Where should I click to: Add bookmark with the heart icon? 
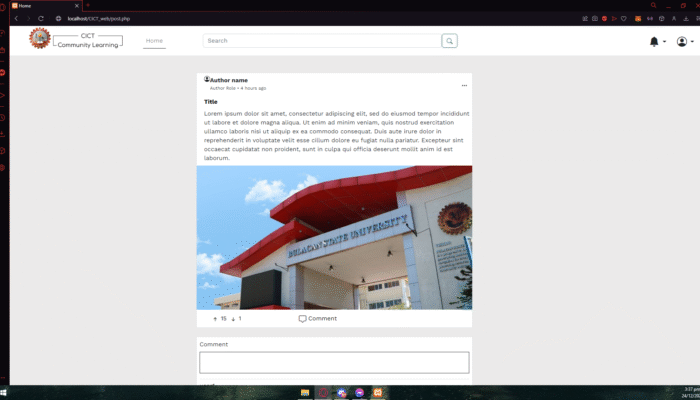tap(624, 18)
